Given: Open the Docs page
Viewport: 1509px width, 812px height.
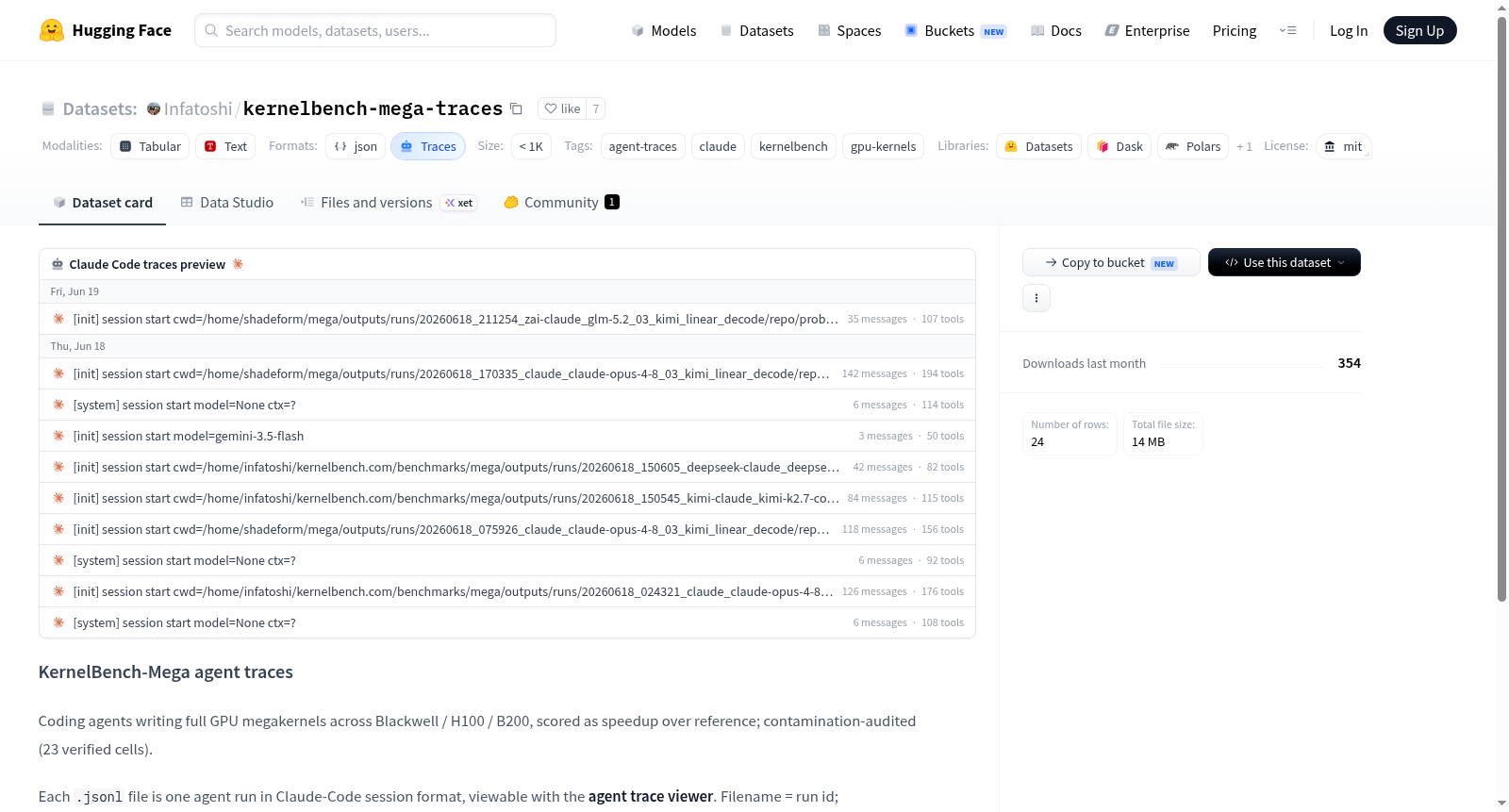Looking at the screenshot, I should pos(1056,30).
